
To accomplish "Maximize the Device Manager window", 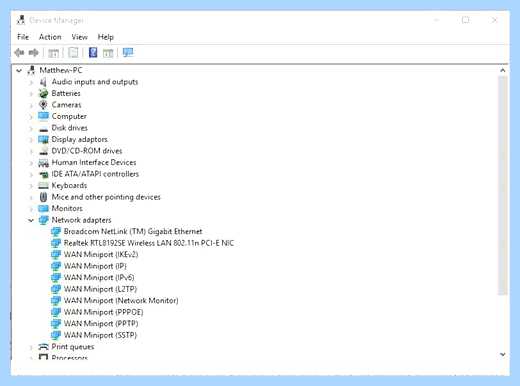I will (465, 20).
